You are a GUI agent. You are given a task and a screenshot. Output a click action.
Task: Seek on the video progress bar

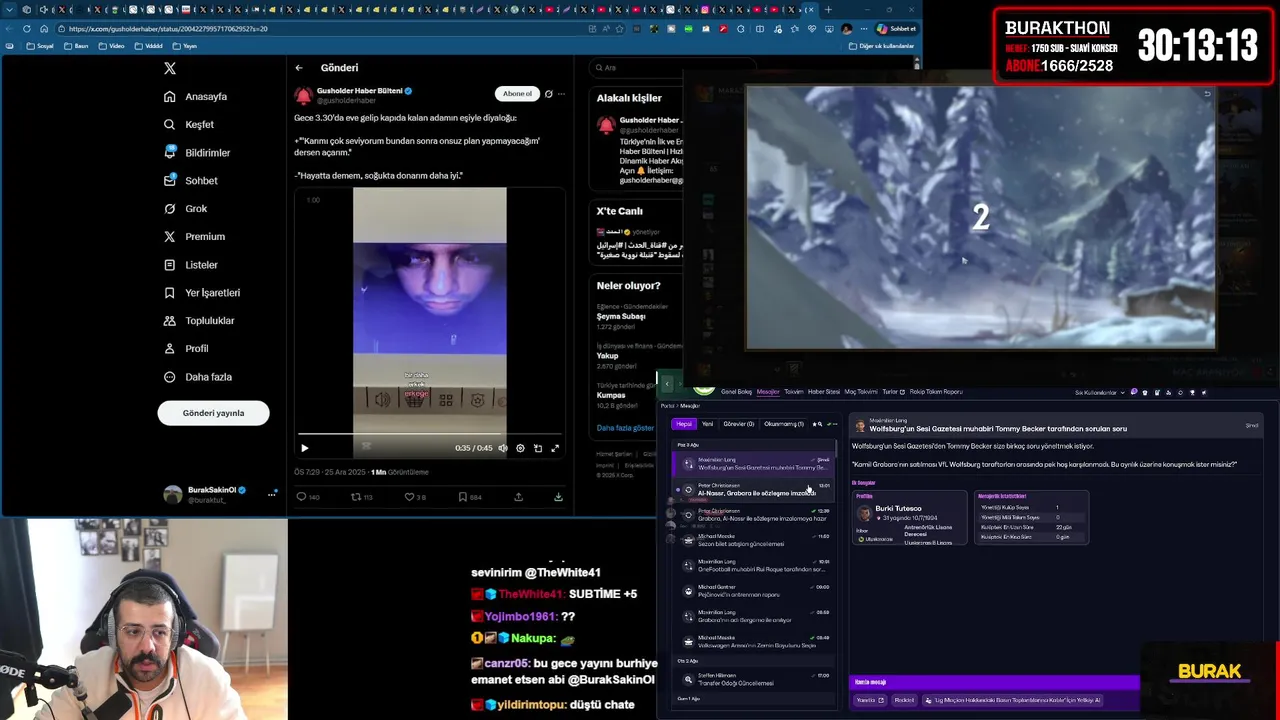[430, 435]
